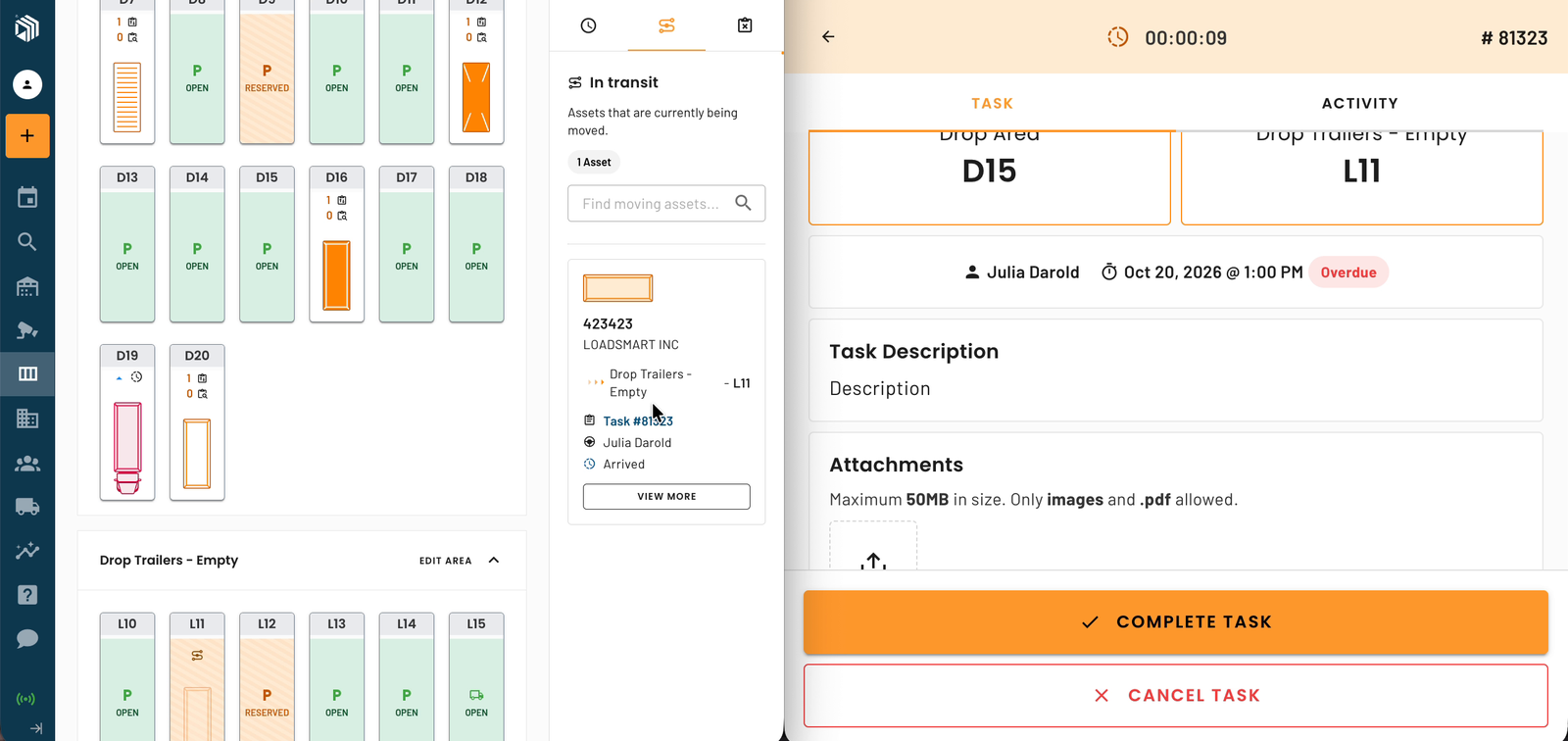Expand the sidebar with the arrow icon

click(x=36, y=728)
